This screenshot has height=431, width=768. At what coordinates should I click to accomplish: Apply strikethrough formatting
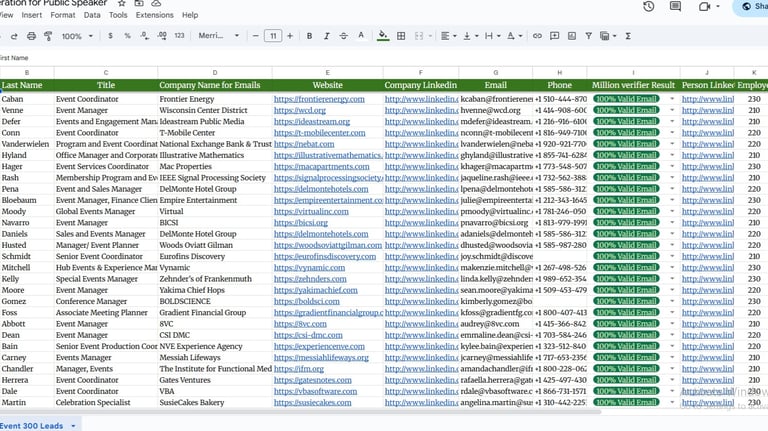pos(344,36)
